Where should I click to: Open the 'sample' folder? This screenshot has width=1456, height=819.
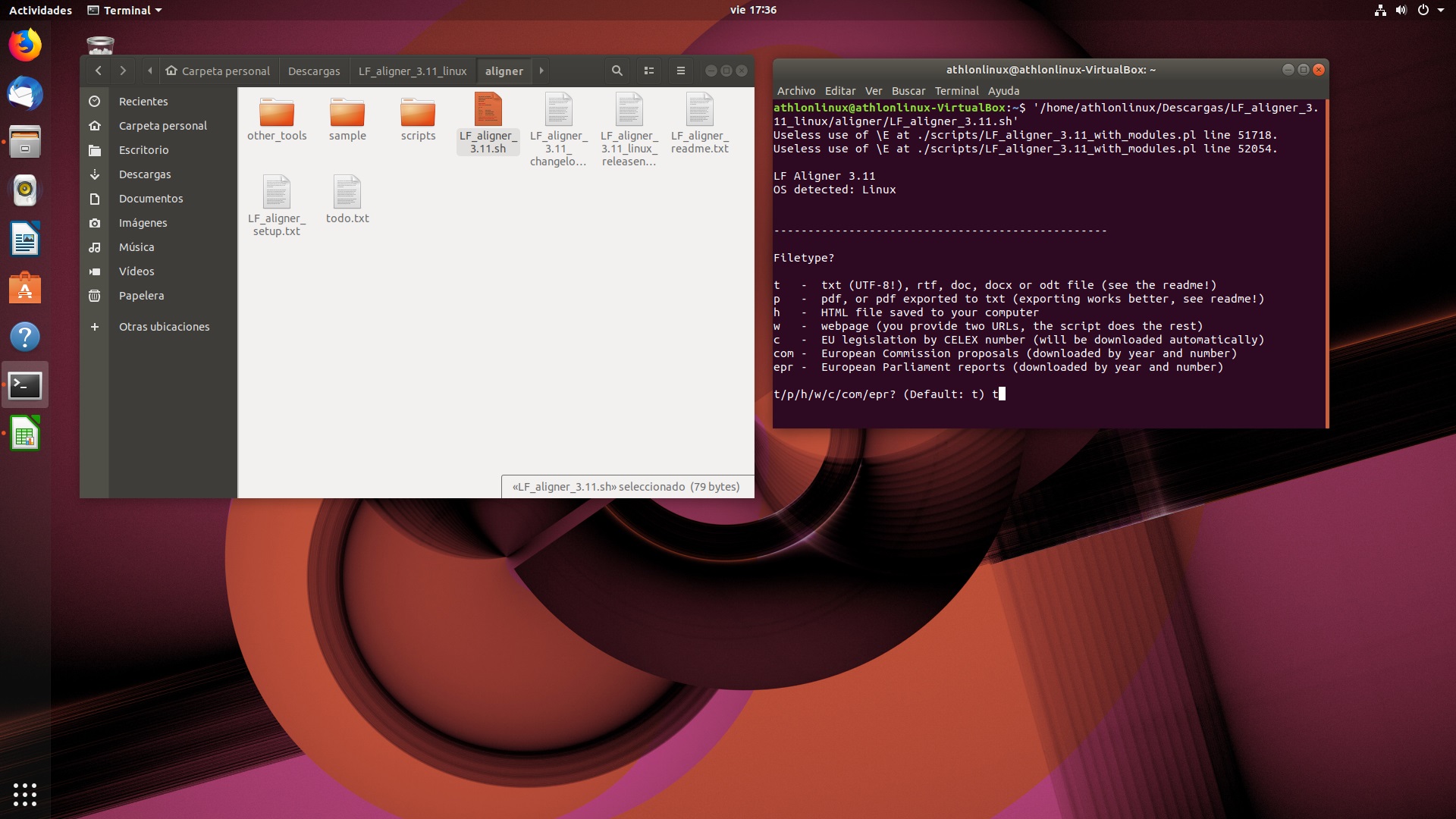[348, 114]
